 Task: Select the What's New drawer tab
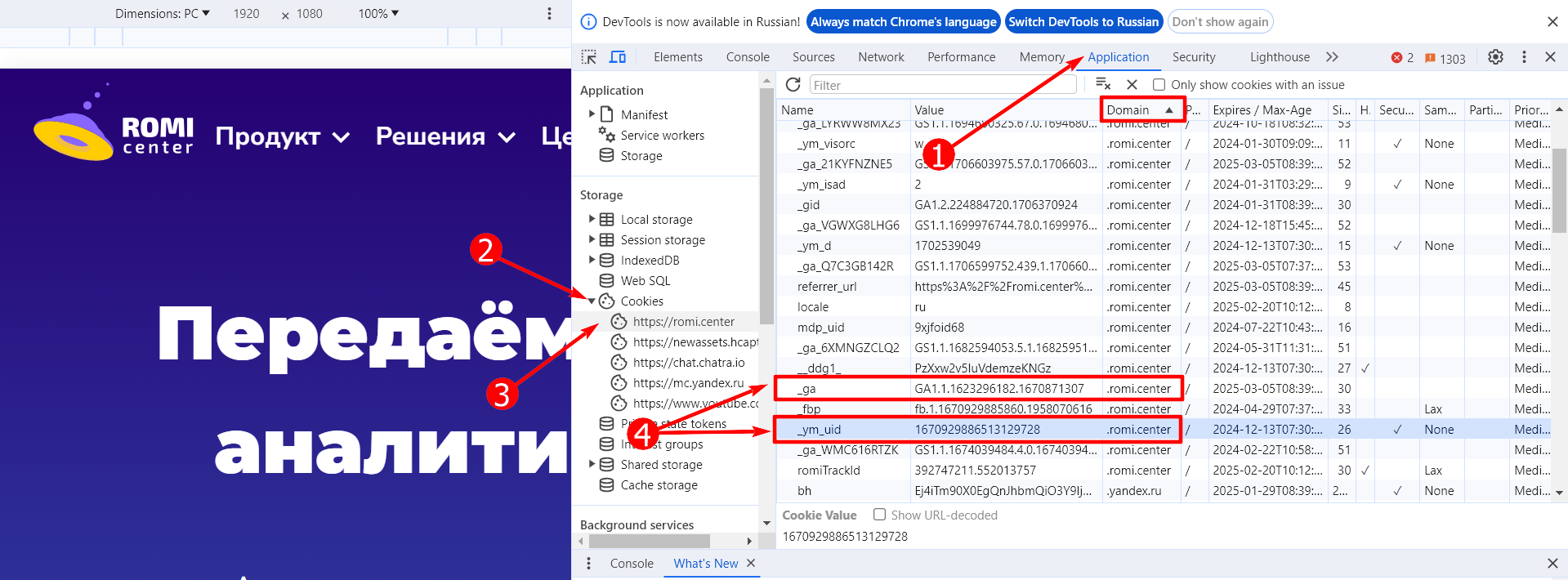706,564
